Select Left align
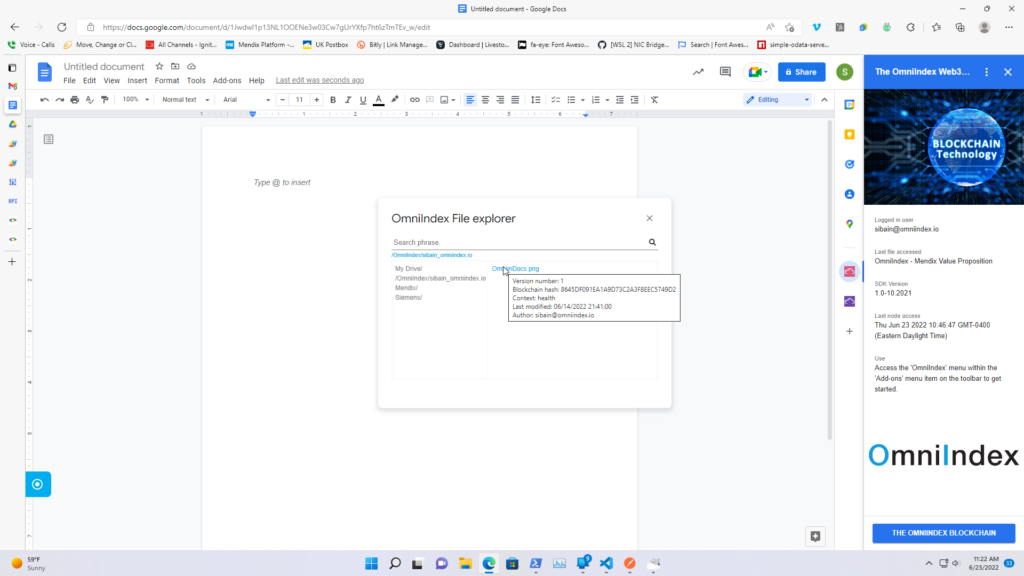The width and height of the screenshot is (1024, 576). [470, 100]
